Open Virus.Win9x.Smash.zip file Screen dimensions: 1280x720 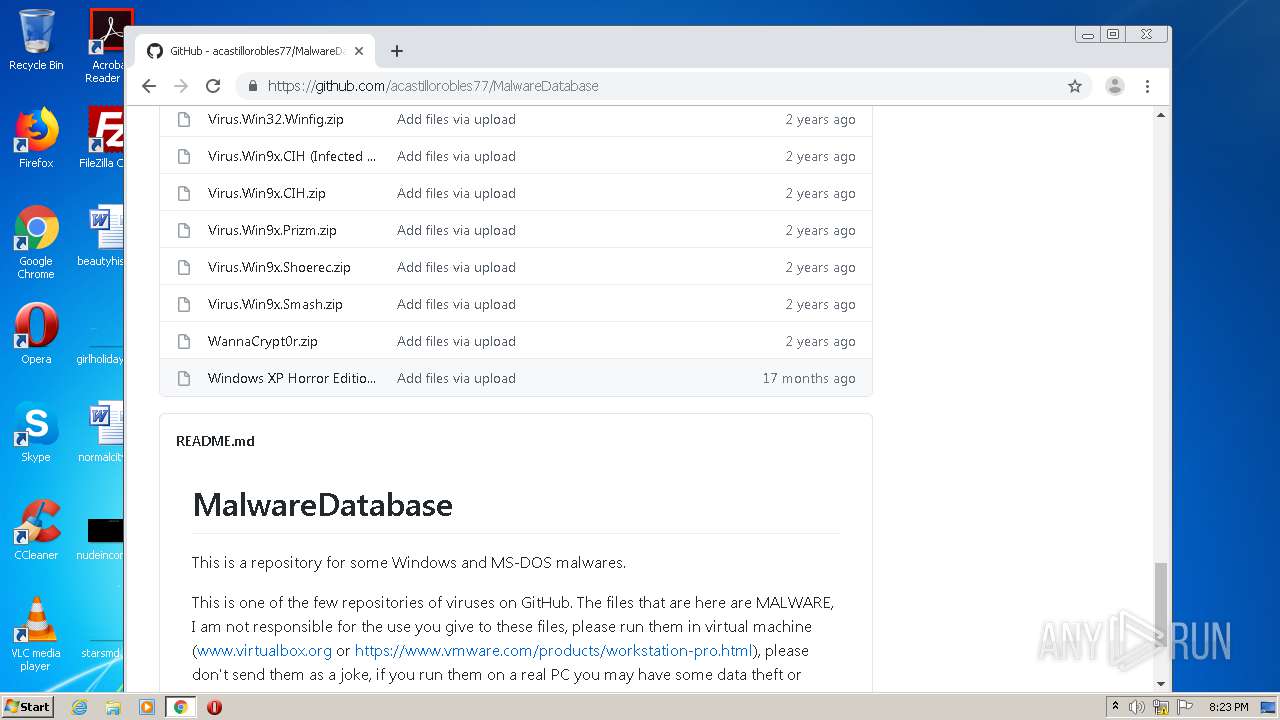tap(275, 304)
